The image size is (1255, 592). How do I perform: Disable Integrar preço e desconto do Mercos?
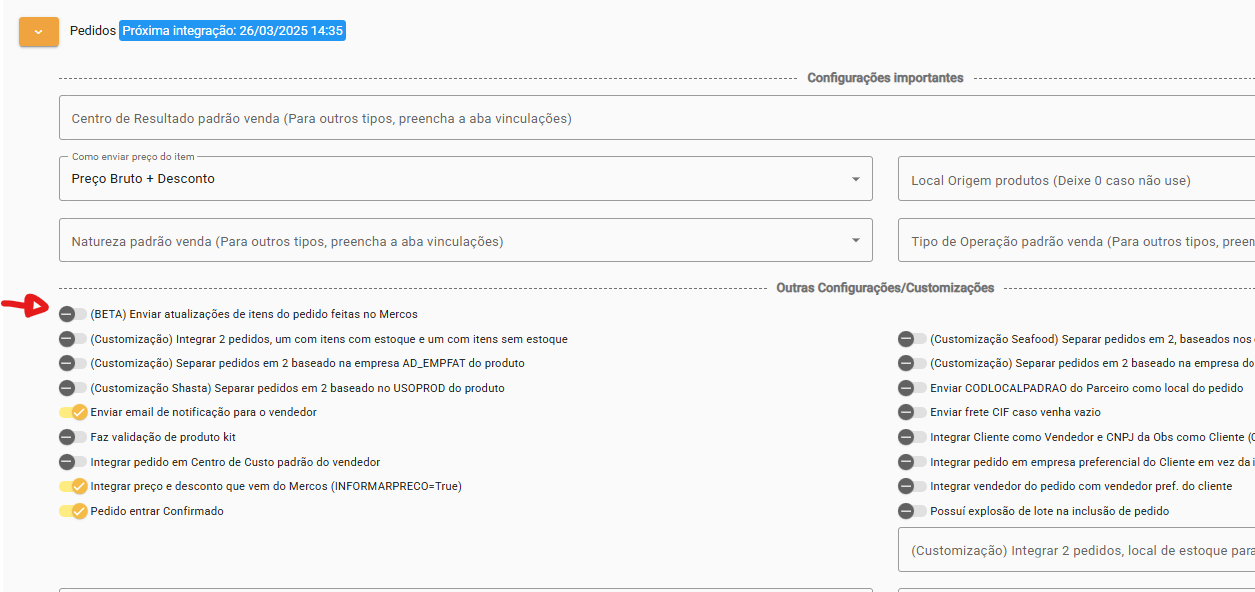click(73, 486)
